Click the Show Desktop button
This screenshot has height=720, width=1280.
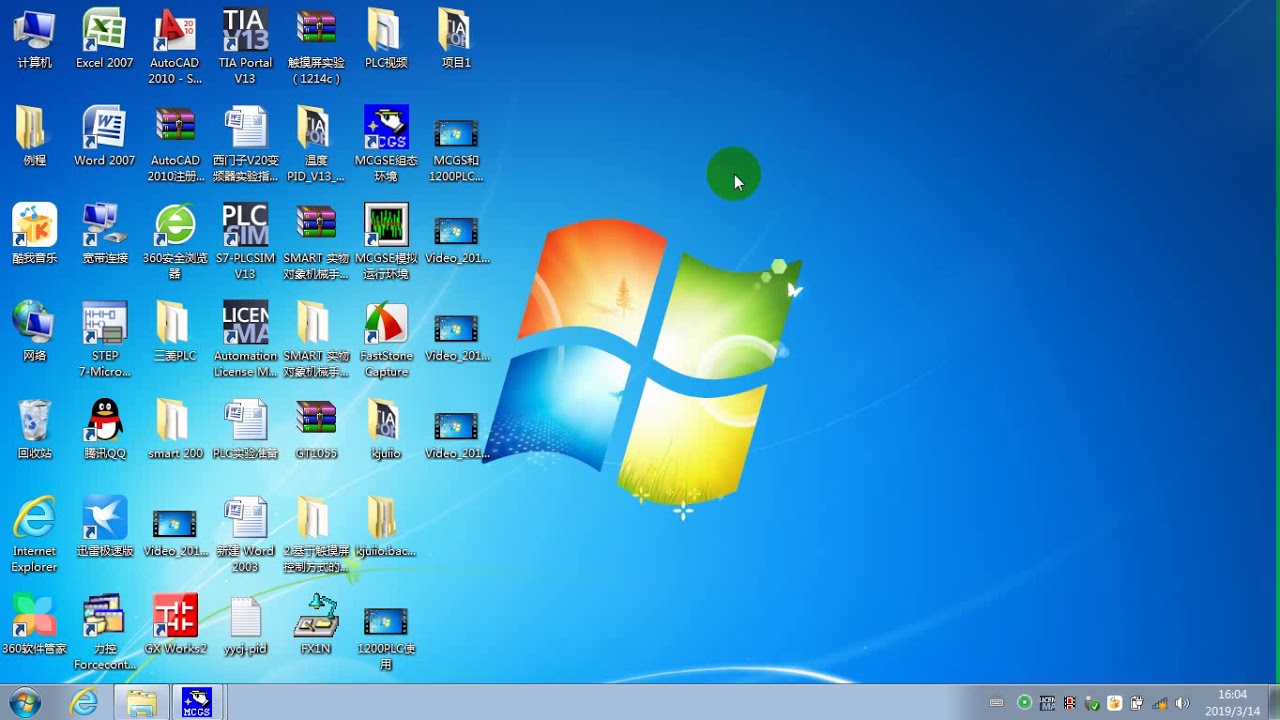coord(1272,703)
